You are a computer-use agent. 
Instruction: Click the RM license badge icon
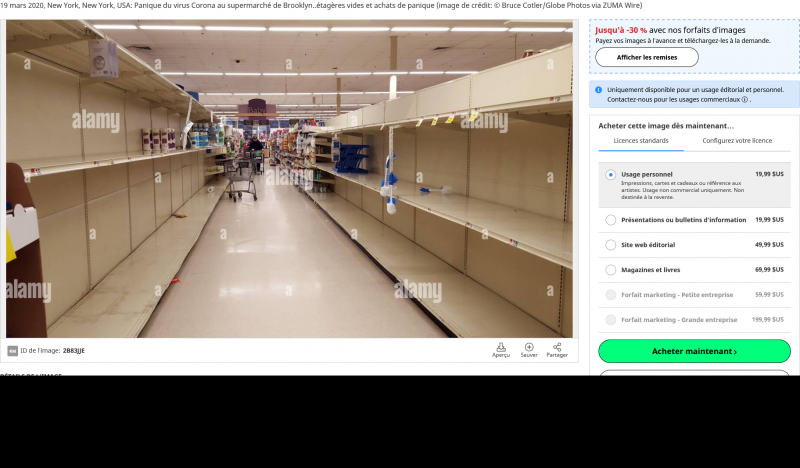(12, 351)
